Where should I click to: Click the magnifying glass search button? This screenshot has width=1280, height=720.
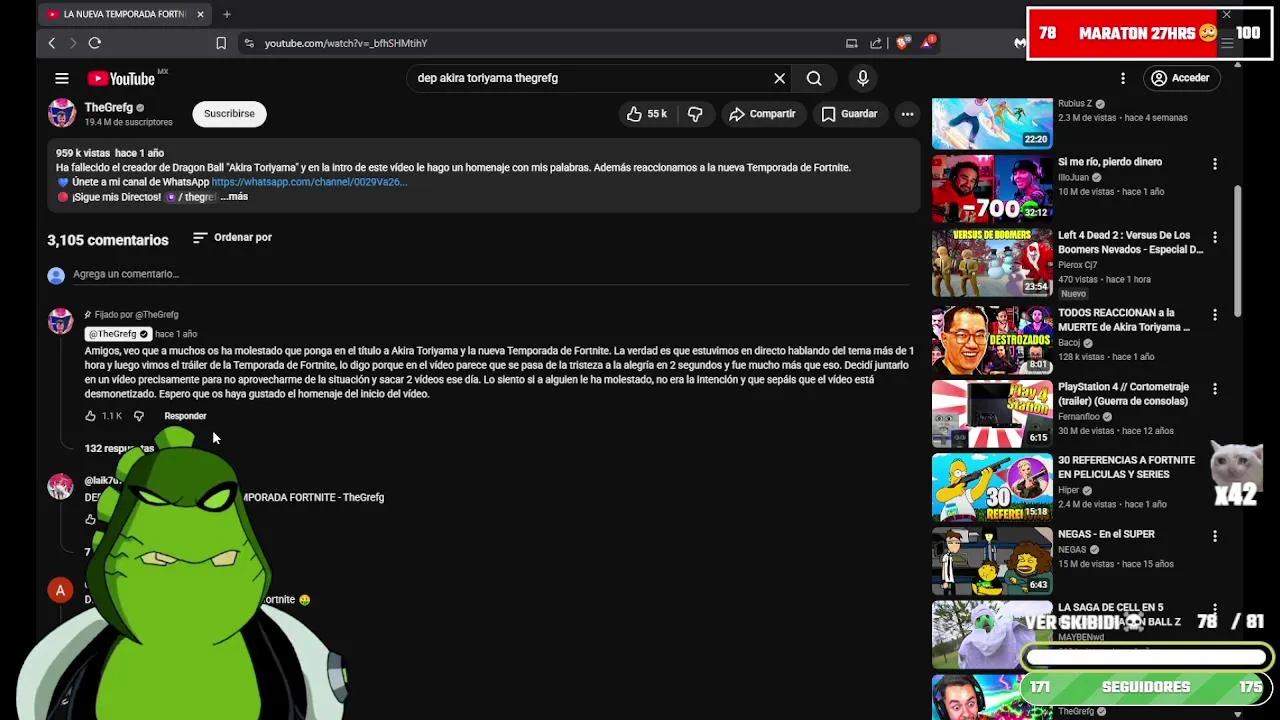click(814, 78)
